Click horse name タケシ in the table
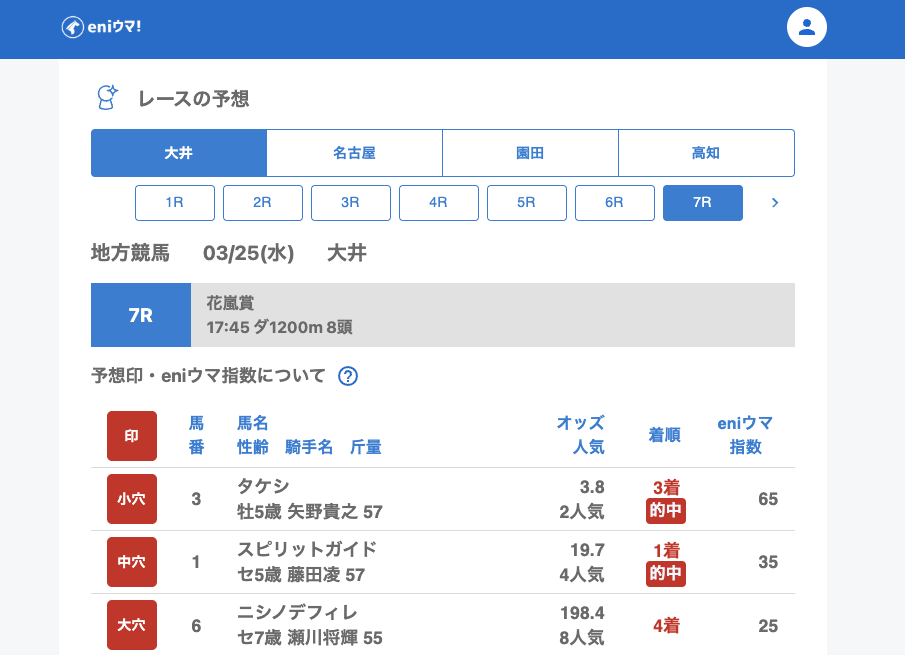Viewport: 905px width, 655px height. point(263,487)
